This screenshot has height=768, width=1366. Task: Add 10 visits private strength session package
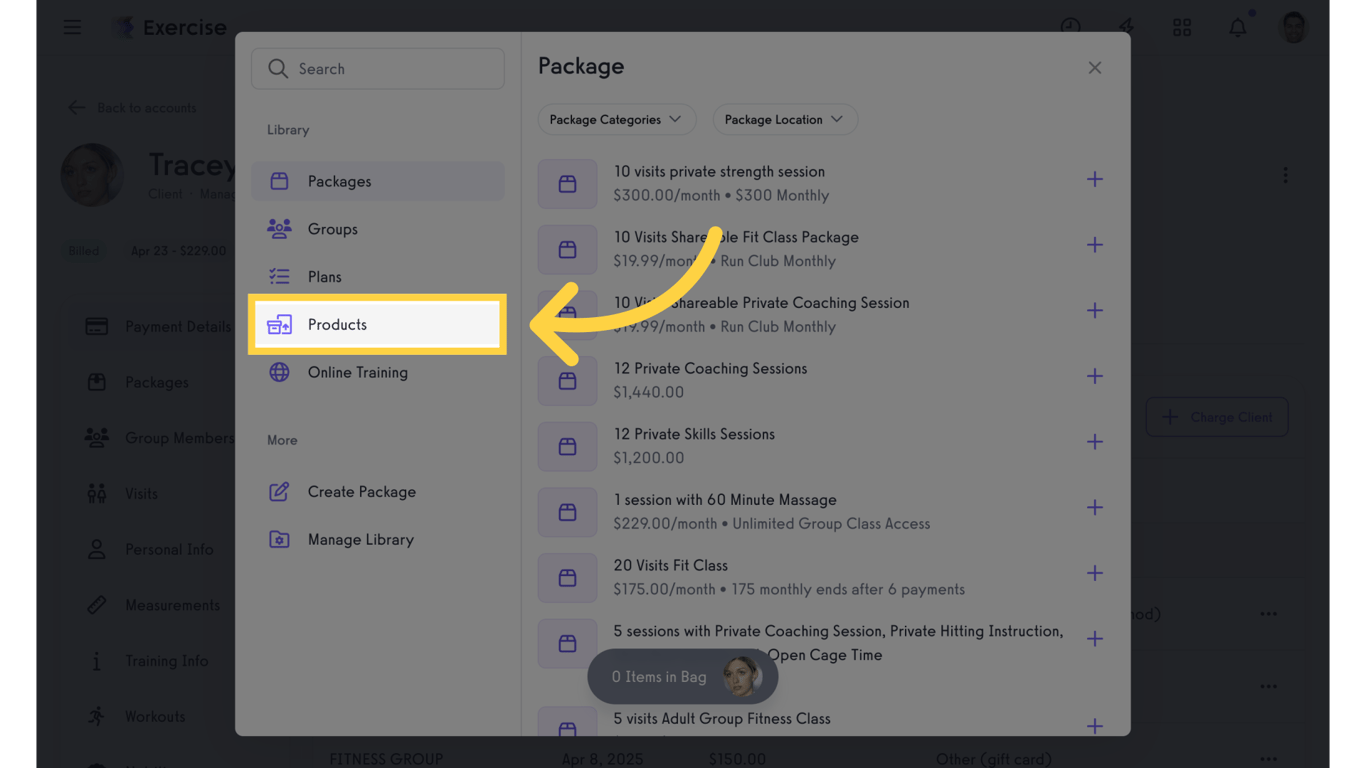(x=1095, y=179)
